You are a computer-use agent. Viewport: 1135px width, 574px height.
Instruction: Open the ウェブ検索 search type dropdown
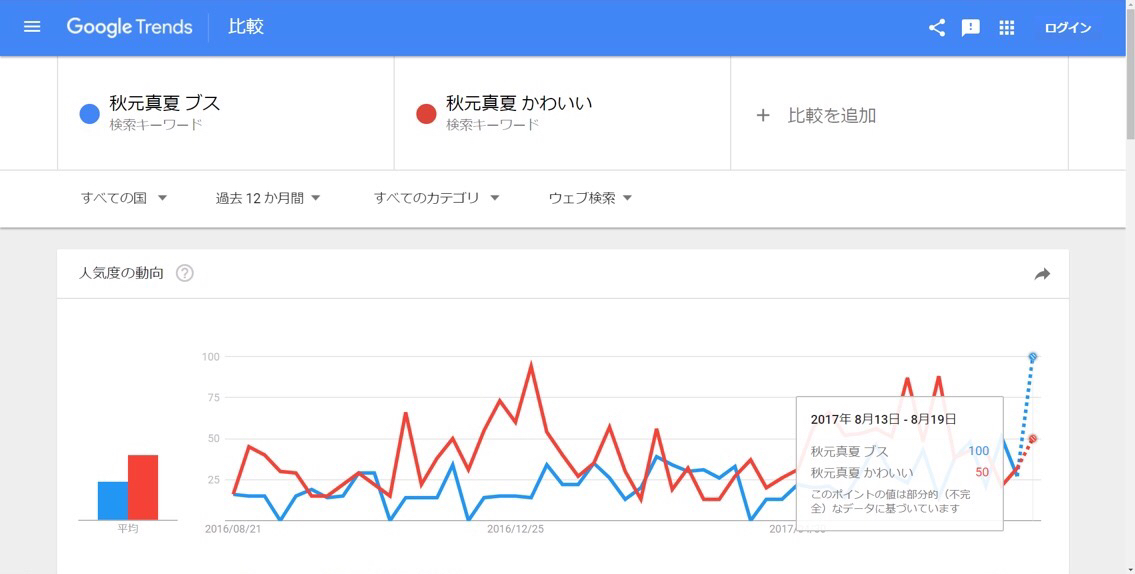point(590,198)
